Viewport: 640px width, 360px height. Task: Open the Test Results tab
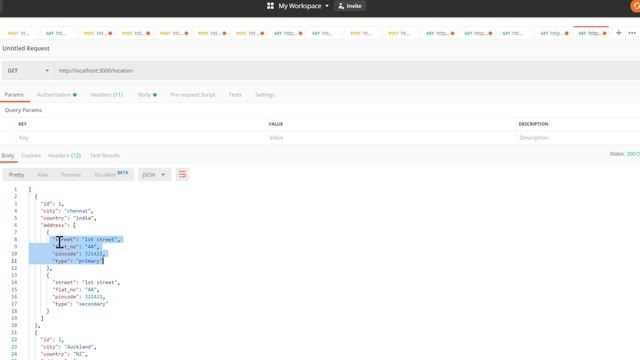point(104,156)
